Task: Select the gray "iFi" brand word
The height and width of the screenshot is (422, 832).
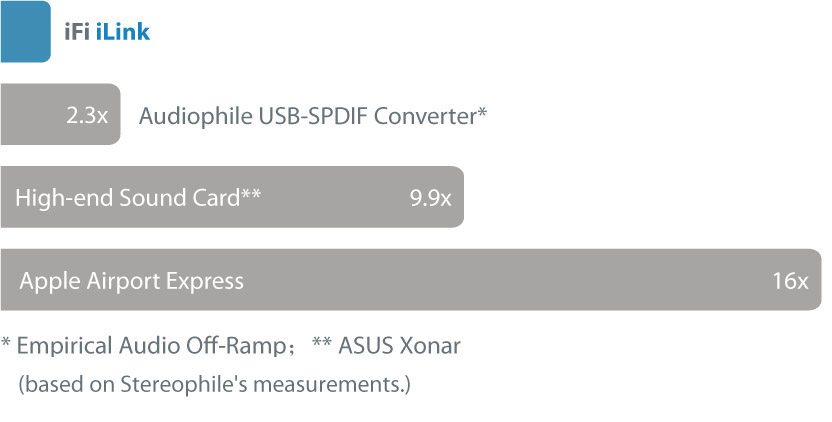Action: [76, 33]
